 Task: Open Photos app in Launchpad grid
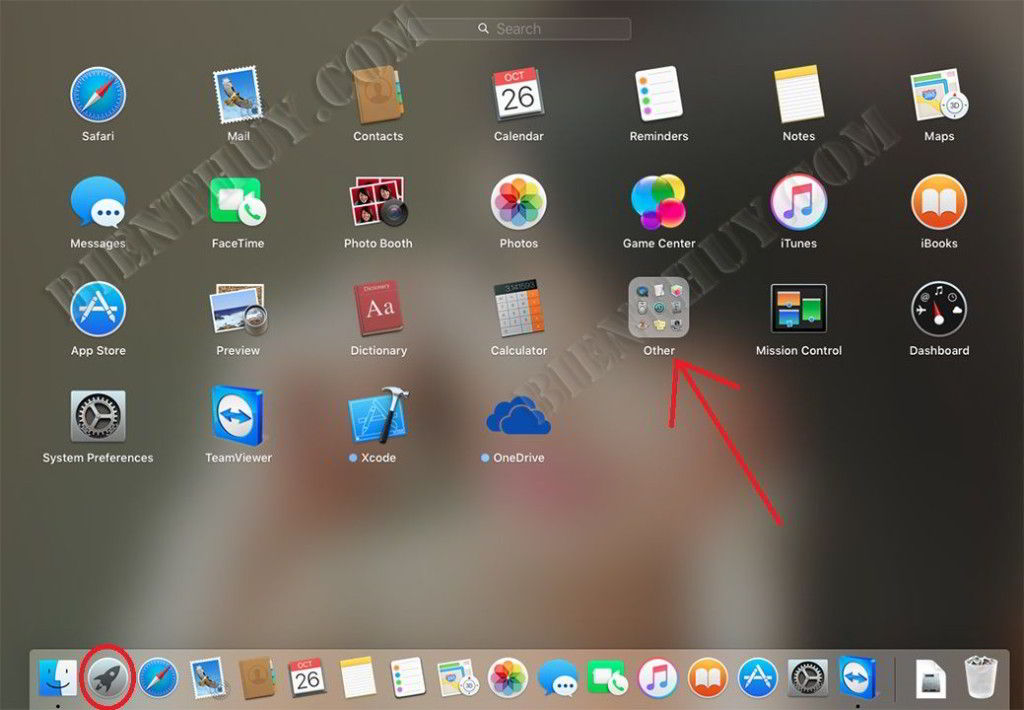pyautogui.click(x=519, y=202)
